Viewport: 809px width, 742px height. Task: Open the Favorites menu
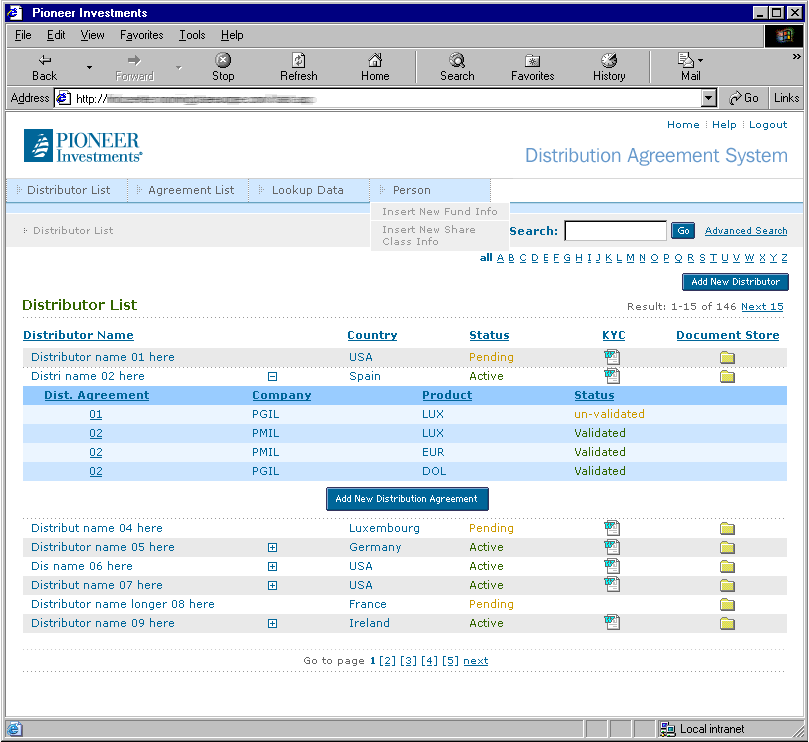click(x=142, y=35)
